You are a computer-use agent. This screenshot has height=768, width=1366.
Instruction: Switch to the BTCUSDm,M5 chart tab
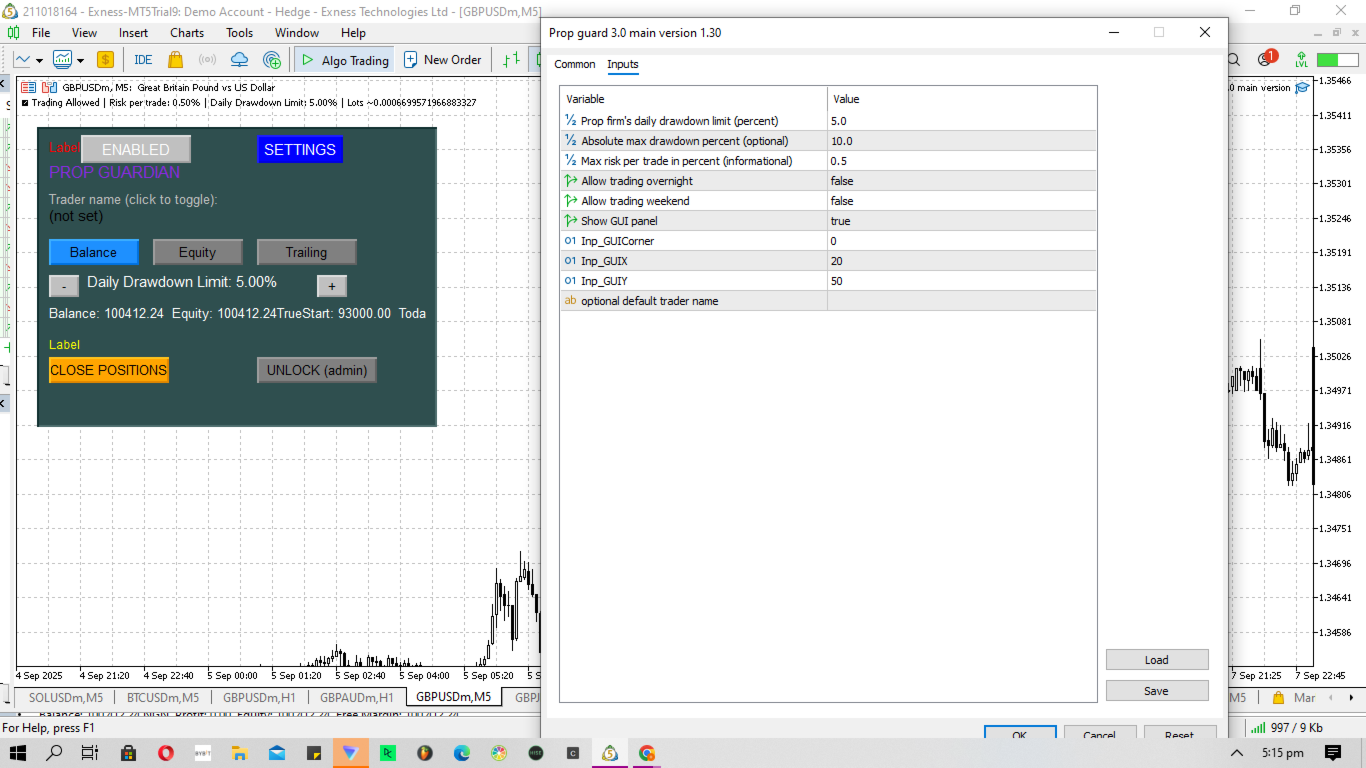[163, 697]
